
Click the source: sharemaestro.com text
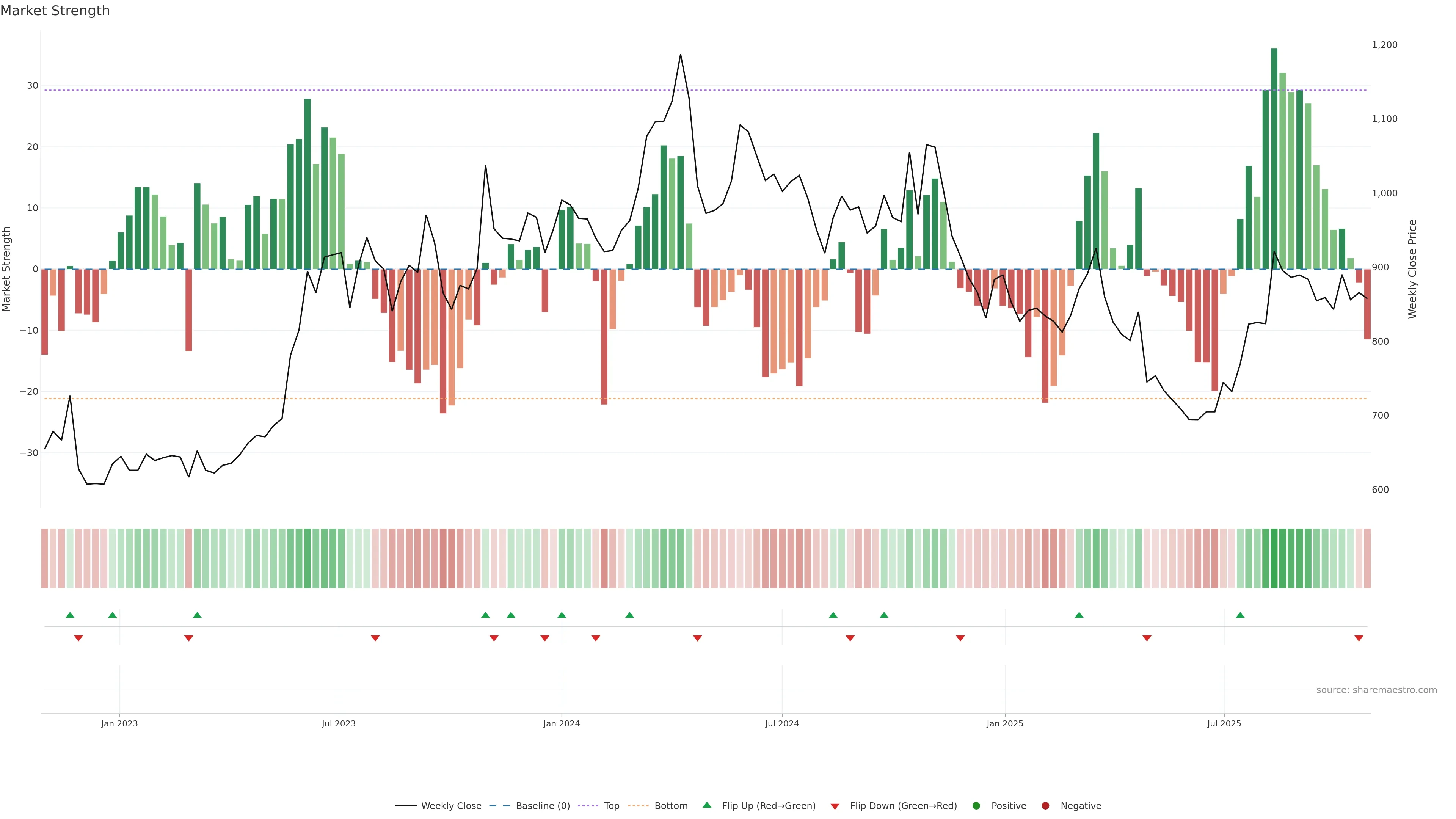point(1376,690)
